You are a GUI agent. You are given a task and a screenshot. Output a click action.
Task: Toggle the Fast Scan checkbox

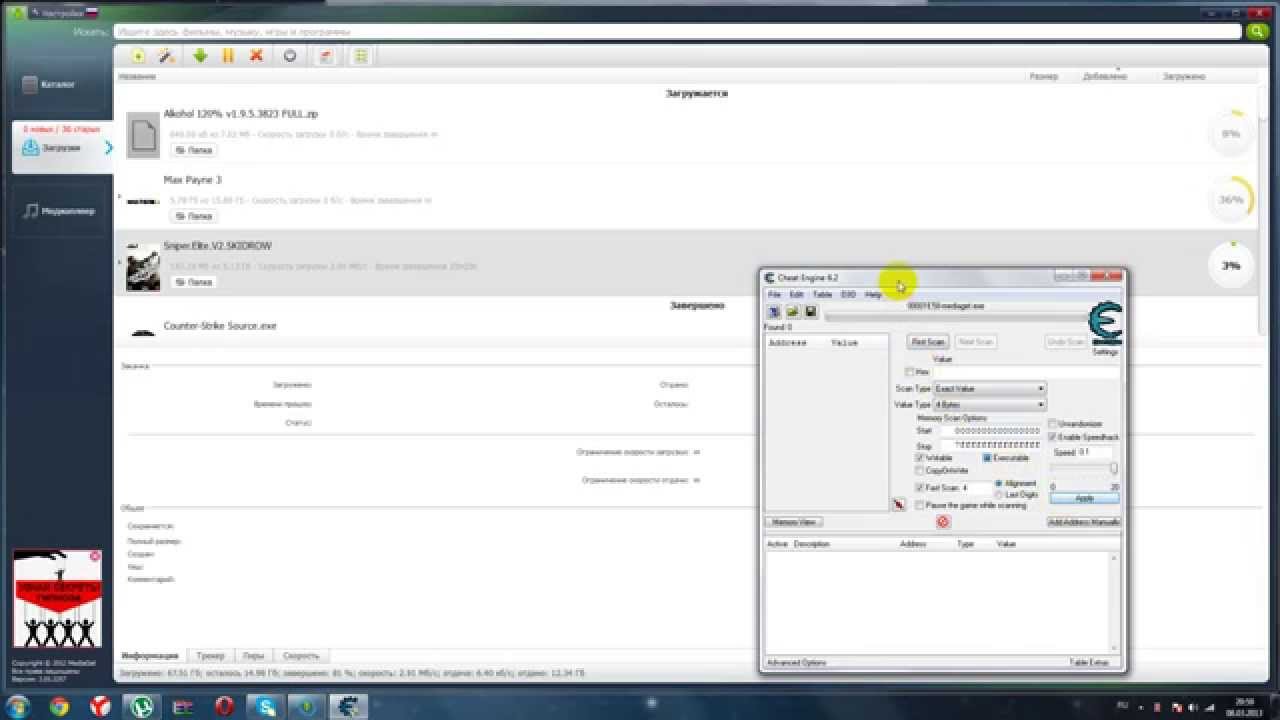pyautogui.click(x=920, y=488)
